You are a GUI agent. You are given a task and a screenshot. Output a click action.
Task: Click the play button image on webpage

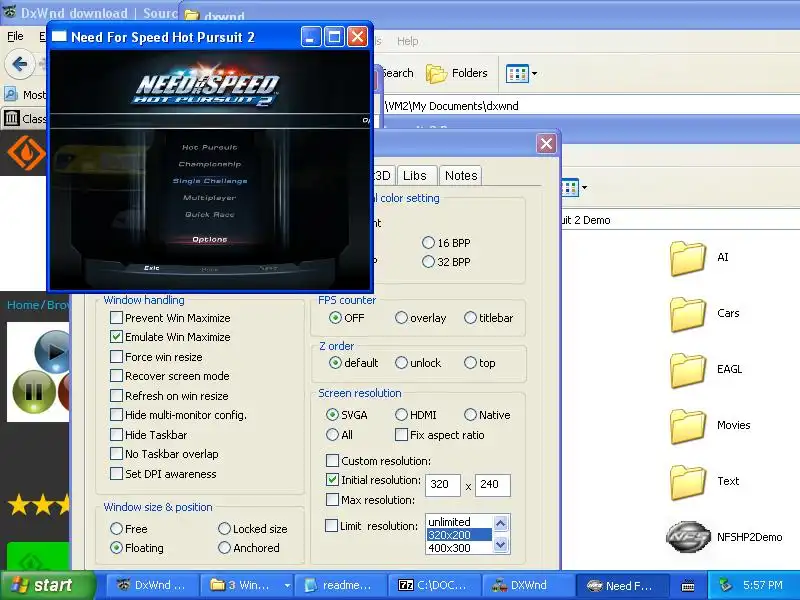point(53,351)
